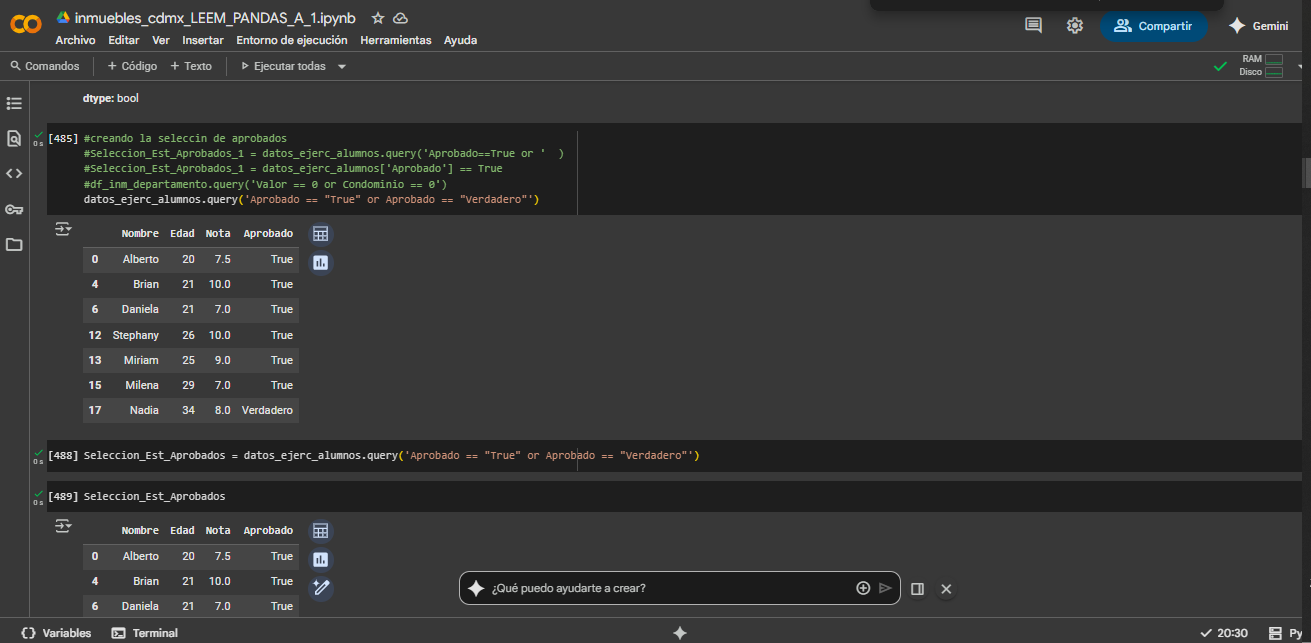Click the Gemini sparkle icon in bottom bar
1311x643 pixels.
tap(680, 633)
